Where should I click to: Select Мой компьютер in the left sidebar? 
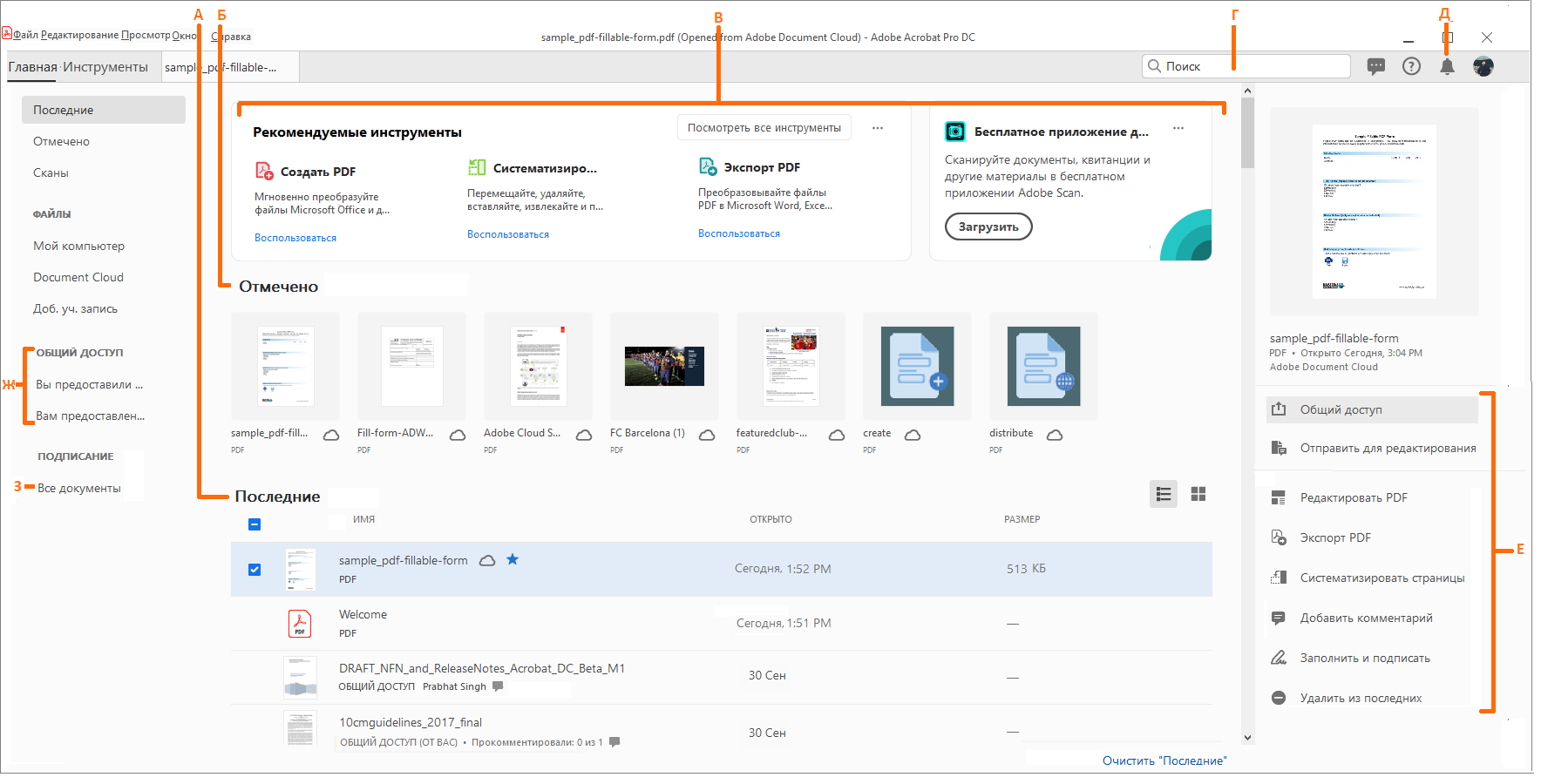pyautogui.click(x=78, y=246)
